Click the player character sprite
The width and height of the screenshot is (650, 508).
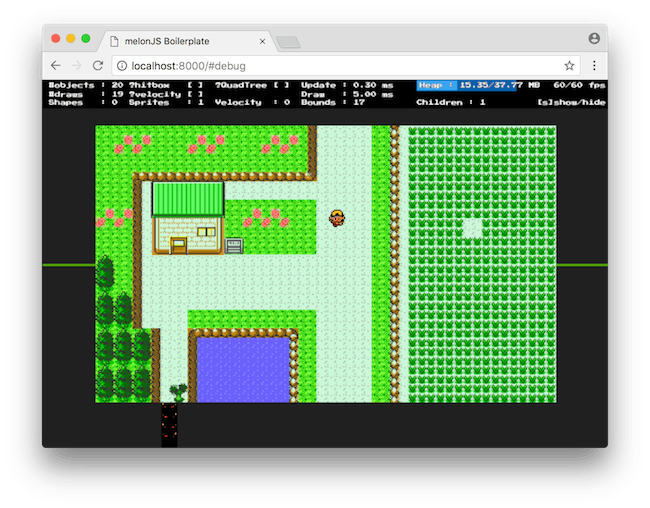[x=337, y=218]
